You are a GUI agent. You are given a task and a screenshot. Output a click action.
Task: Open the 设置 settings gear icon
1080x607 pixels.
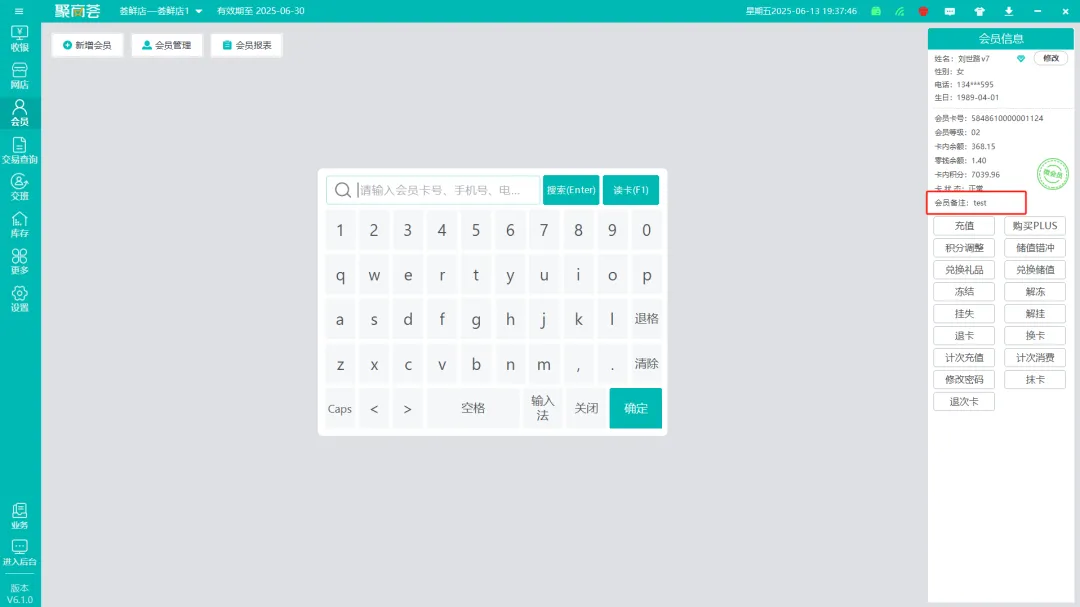[20, 299]
